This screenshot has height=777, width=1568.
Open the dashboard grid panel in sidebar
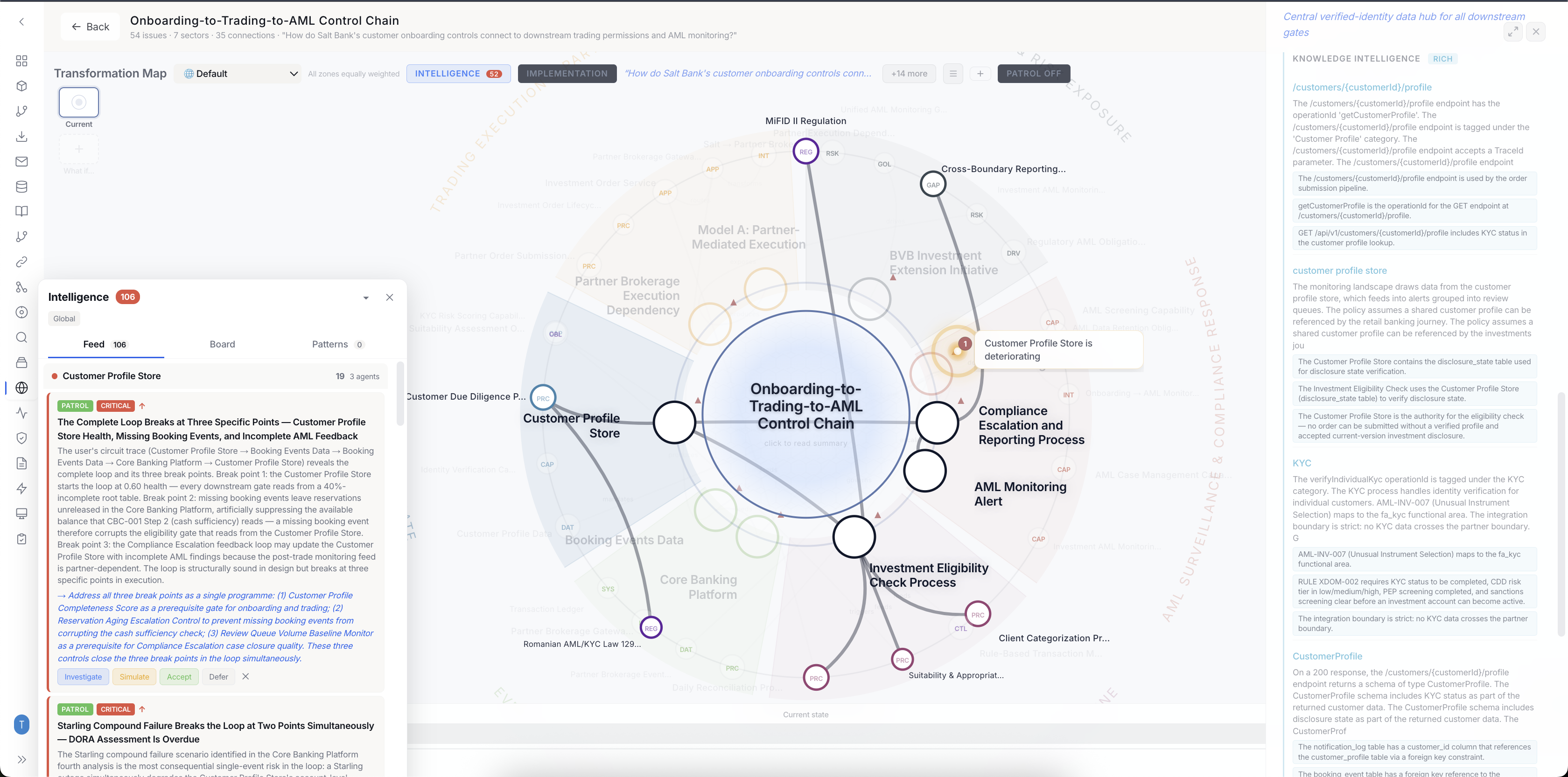[21, 61]
